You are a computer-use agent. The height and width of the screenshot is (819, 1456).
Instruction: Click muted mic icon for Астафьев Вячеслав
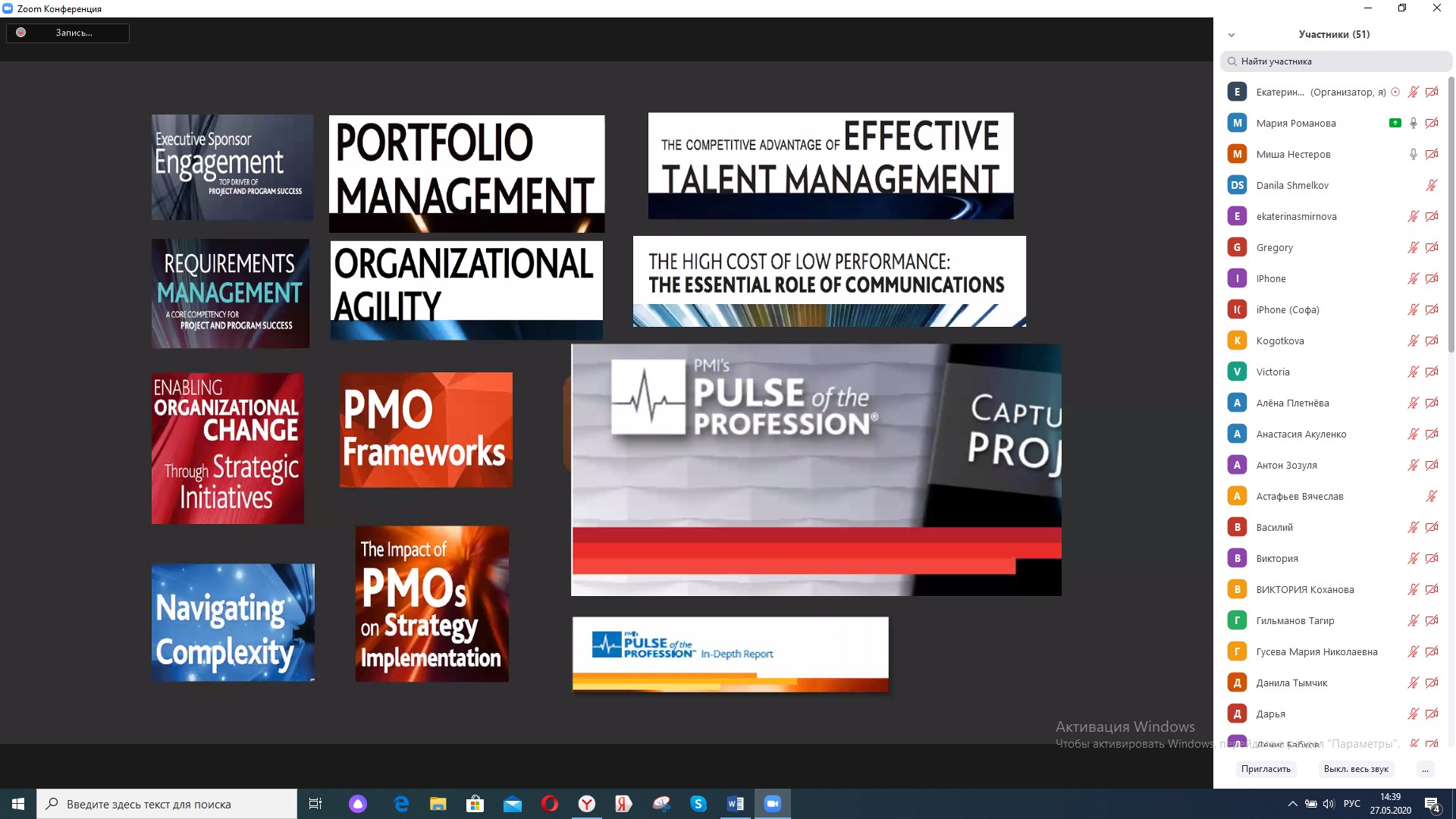(1432, 496)
